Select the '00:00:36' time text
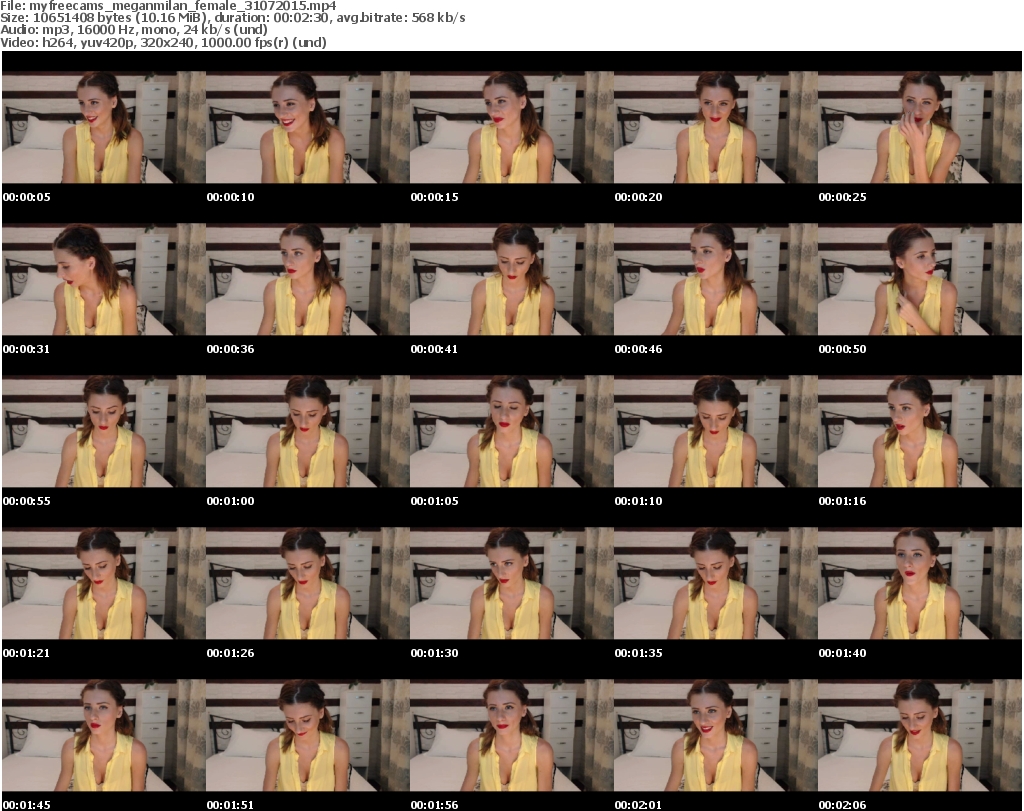Screen dimensions: 1024x811 231,349
